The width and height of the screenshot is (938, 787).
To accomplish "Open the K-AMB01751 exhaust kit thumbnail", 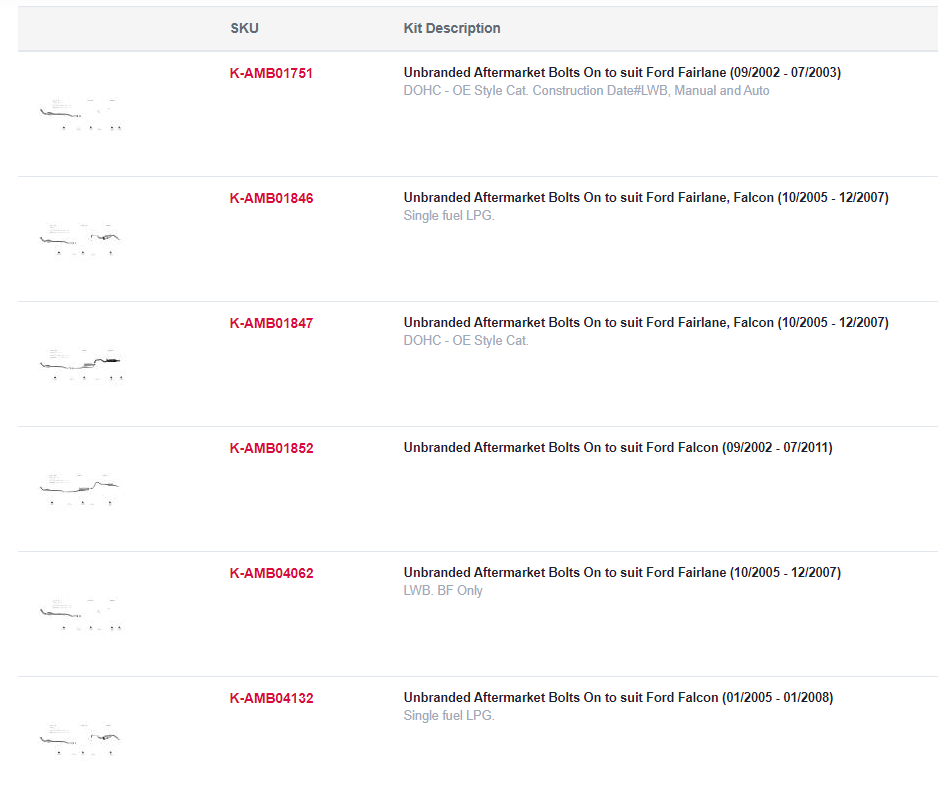I will pos(81,114).
